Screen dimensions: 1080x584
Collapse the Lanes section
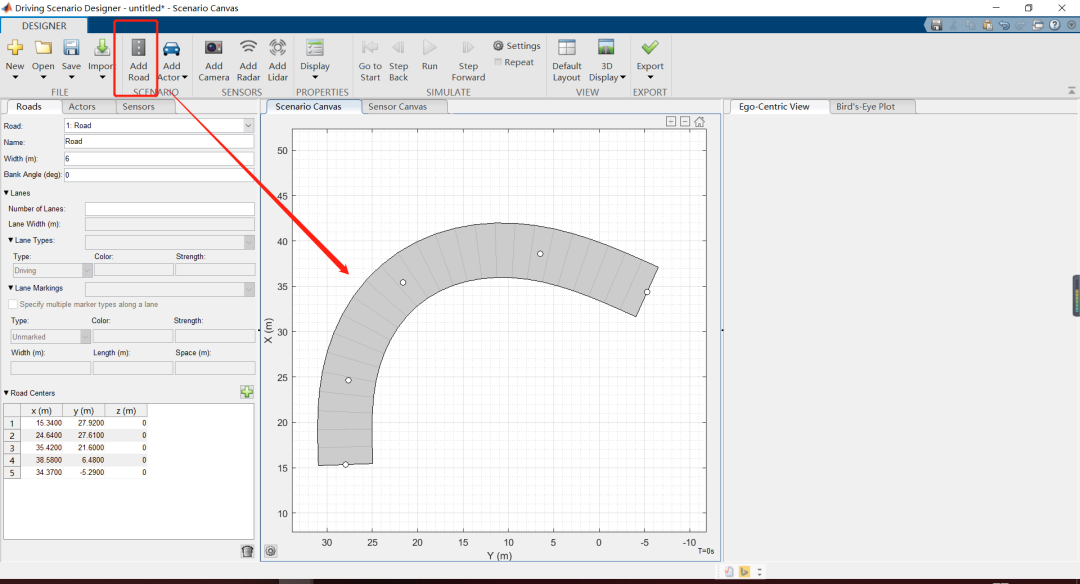click(6, 193)
